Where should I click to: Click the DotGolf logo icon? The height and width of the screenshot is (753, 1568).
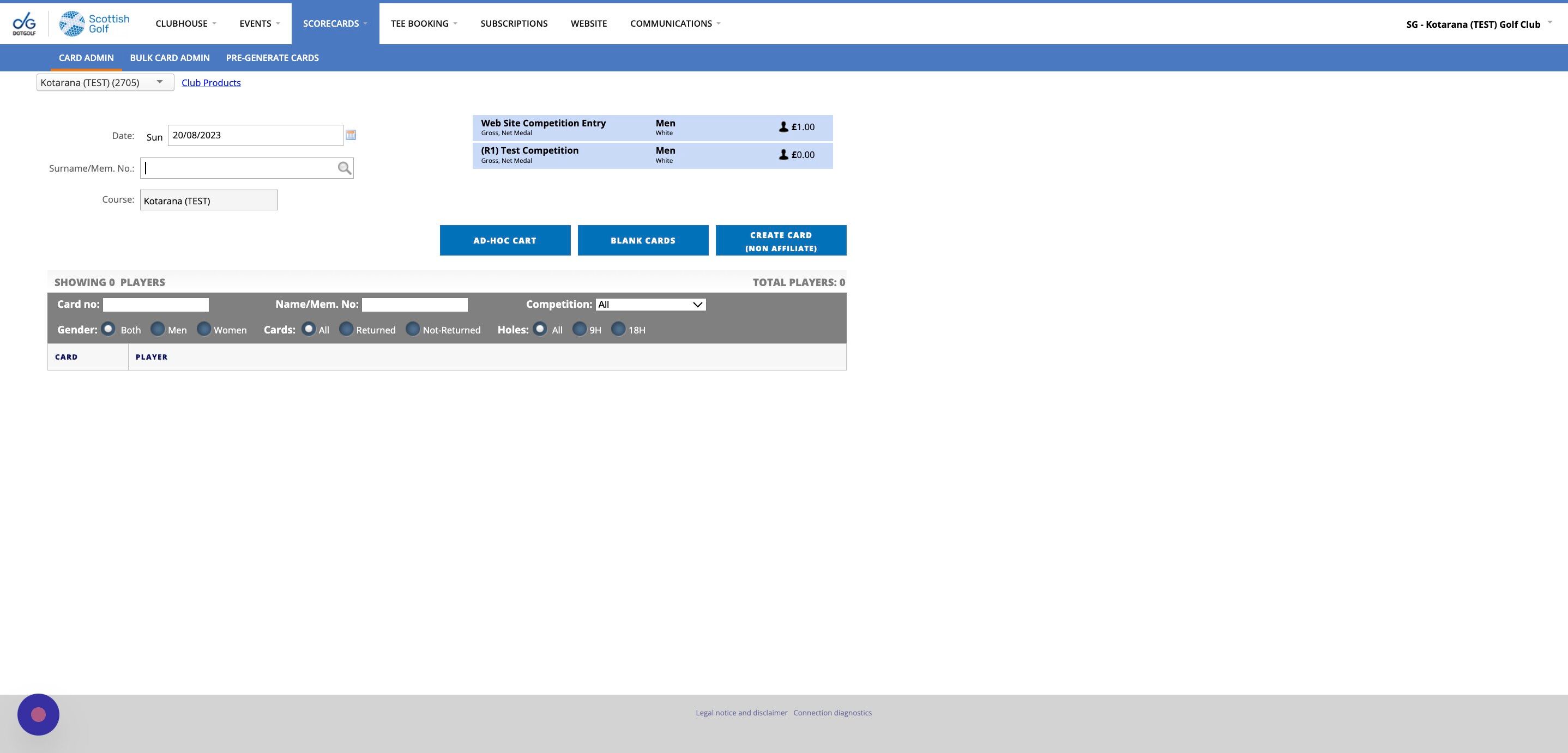(x=25, y=24)
